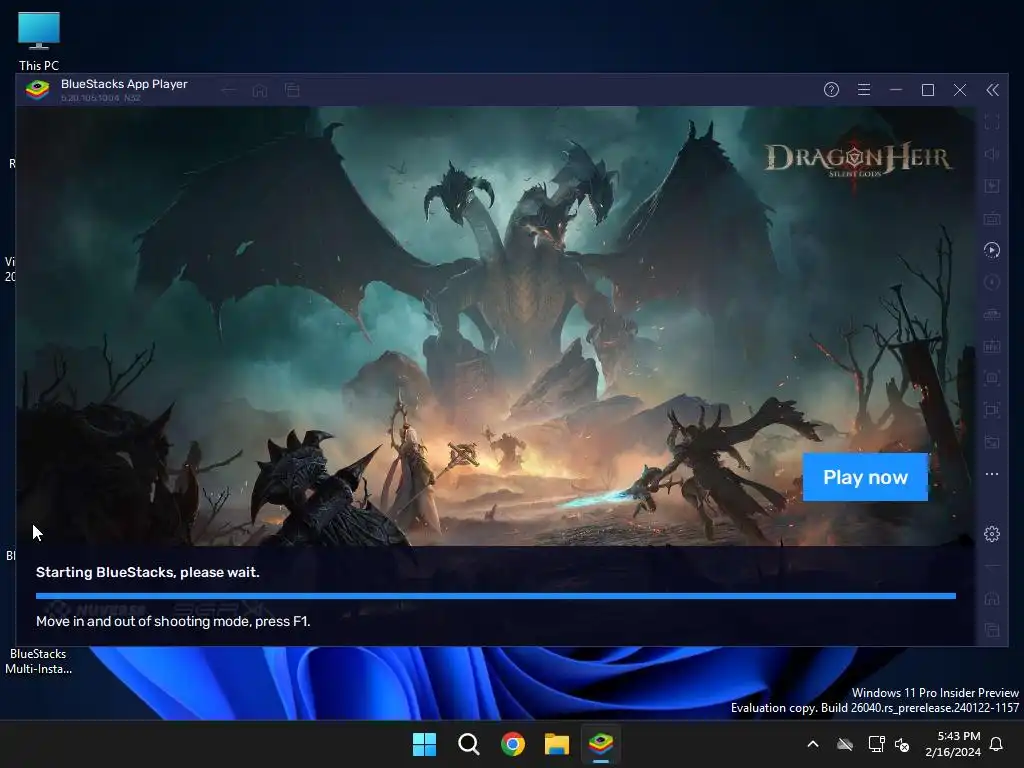Select the This PC desktop icon
Screen dimensions: 1024x768
[x=39, y=40]
